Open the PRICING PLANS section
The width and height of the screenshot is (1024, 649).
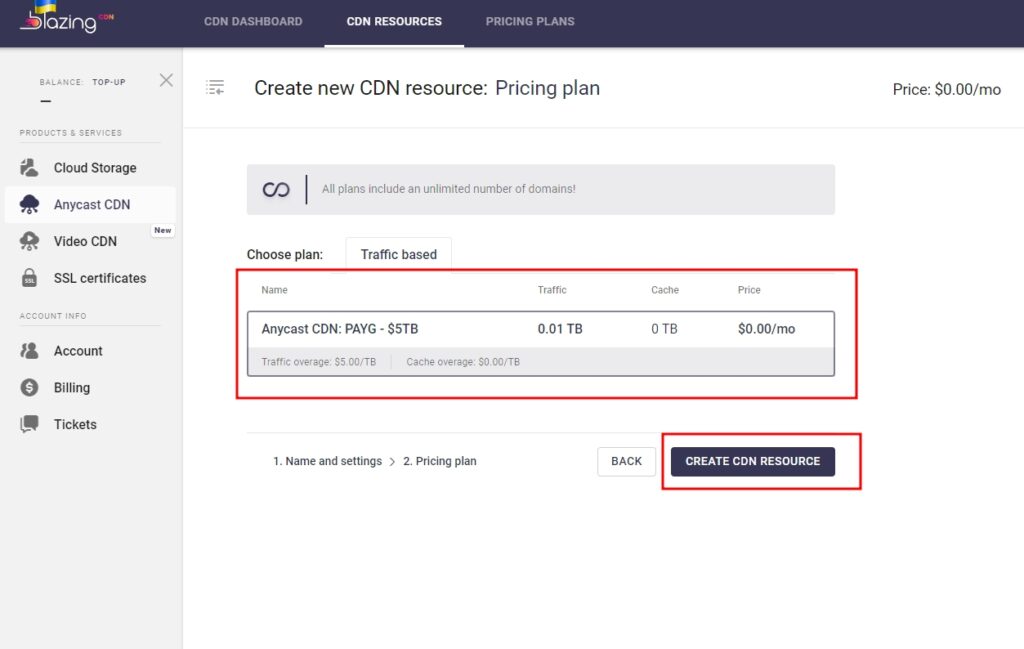[530, 21]
